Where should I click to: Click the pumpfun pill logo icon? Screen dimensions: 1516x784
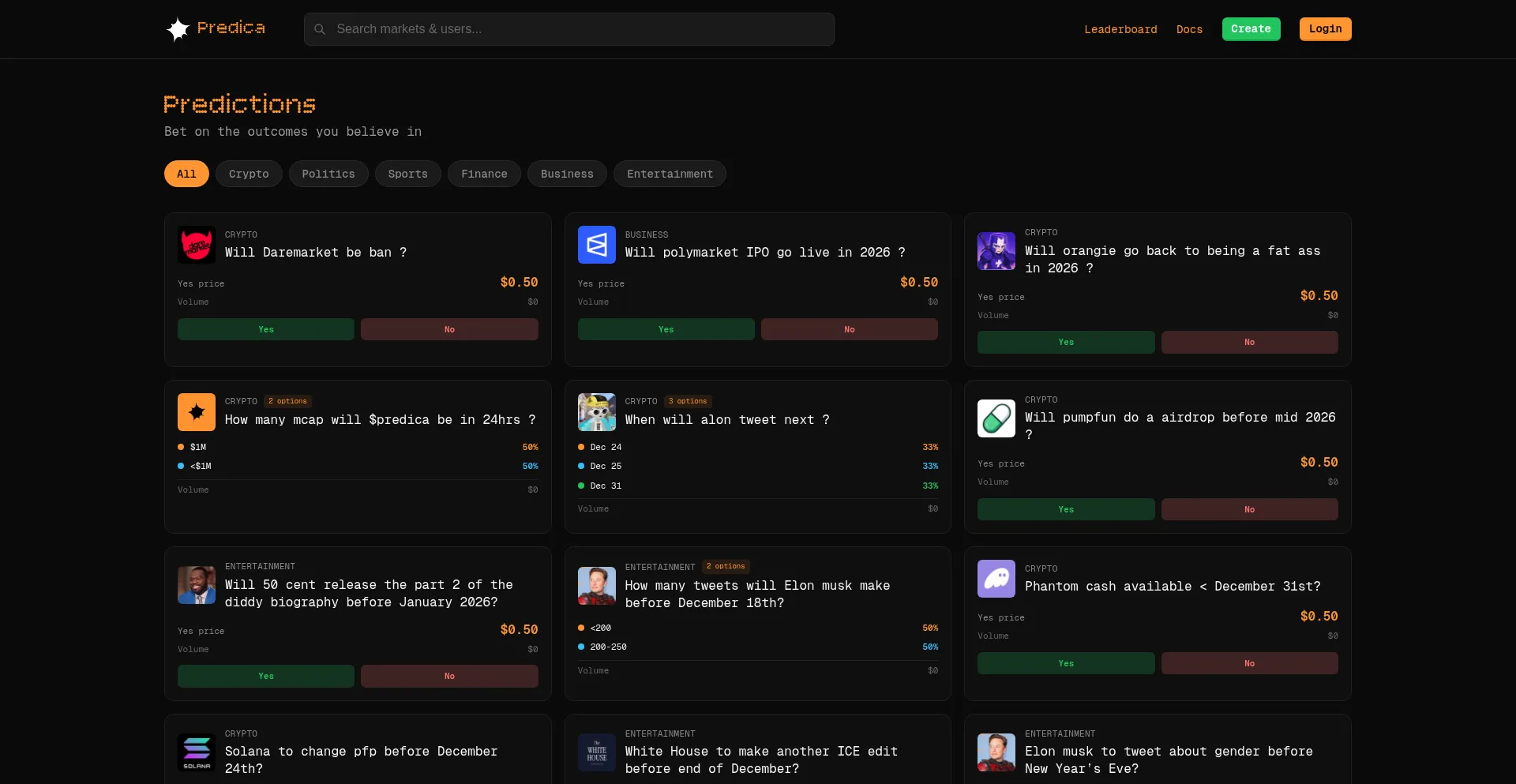tap(996, 418)
